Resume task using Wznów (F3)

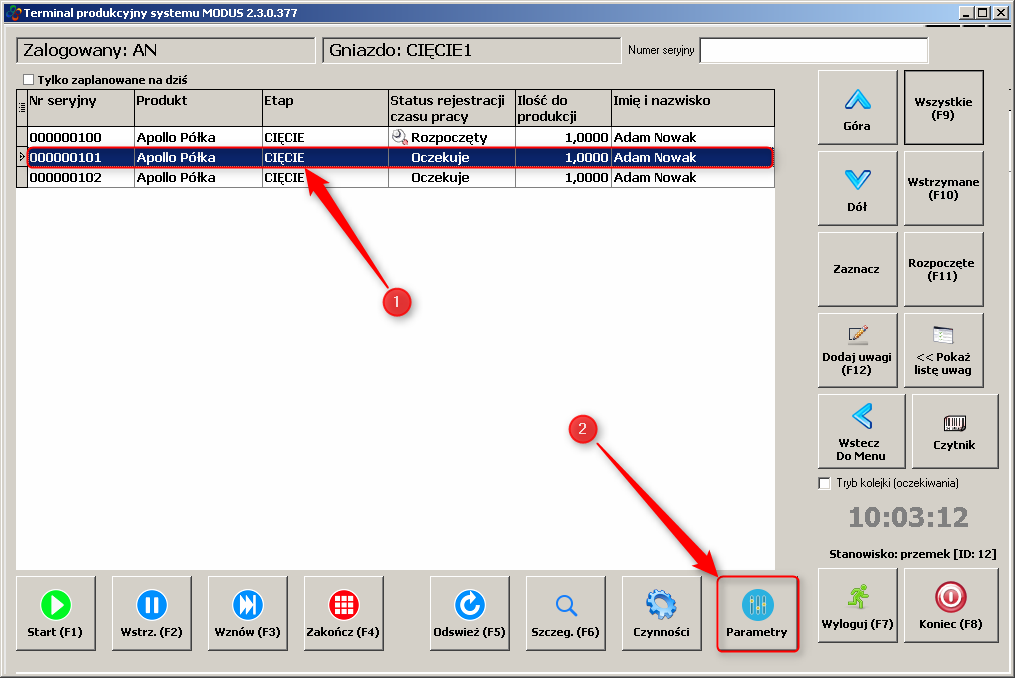pyautogui.click(x=248, y=614)
